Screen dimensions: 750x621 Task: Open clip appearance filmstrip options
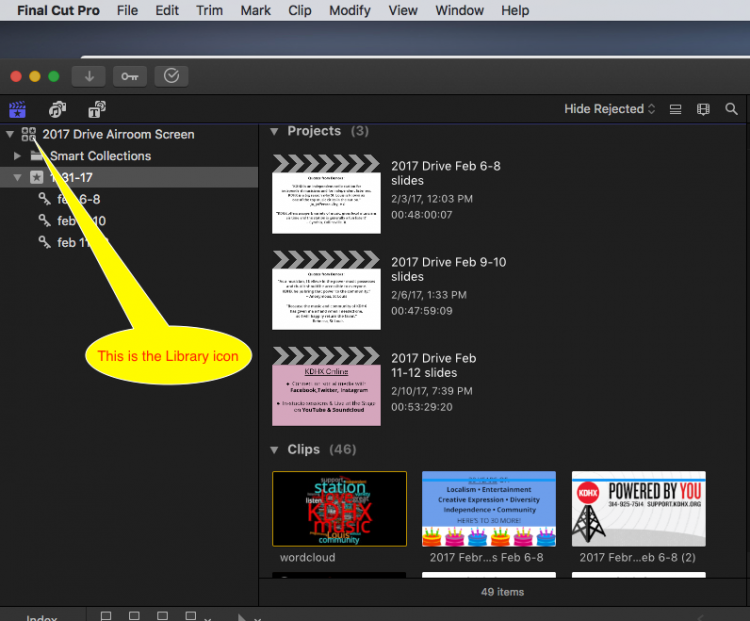point(703,109)
